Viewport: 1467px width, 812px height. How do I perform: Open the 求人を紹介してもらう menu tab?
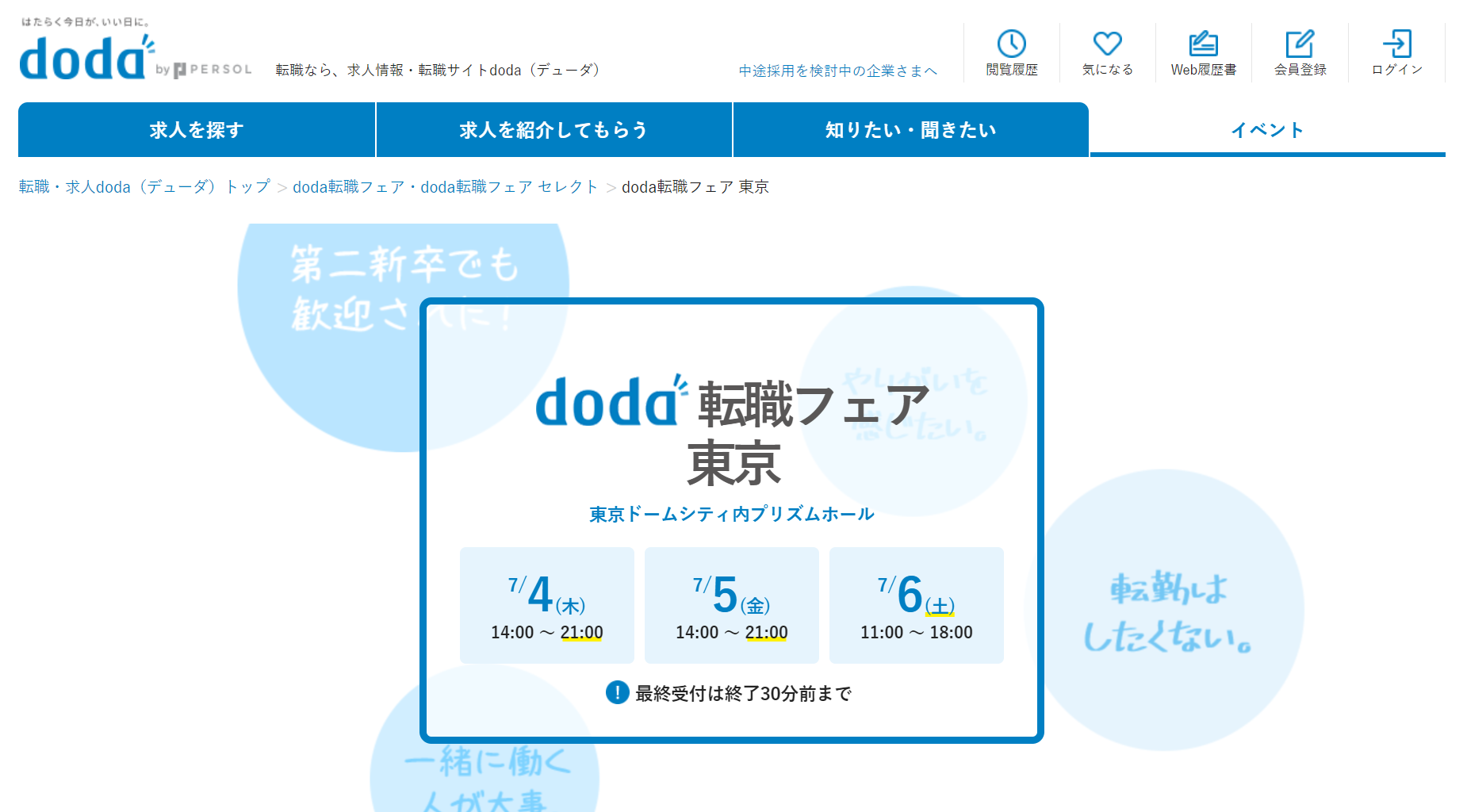point(553,129)
